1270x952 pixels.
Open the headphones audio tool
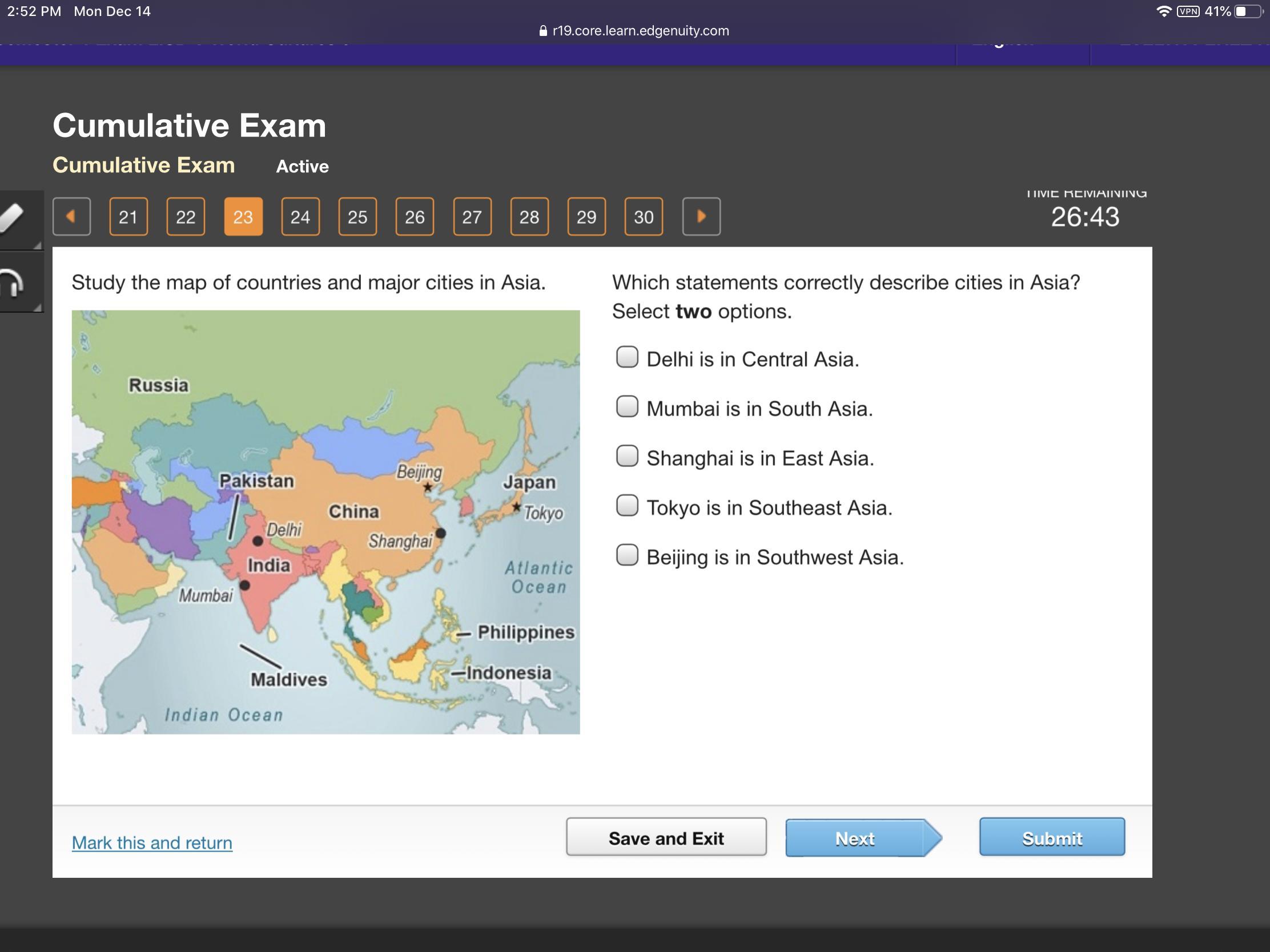[x=13, y=283]
